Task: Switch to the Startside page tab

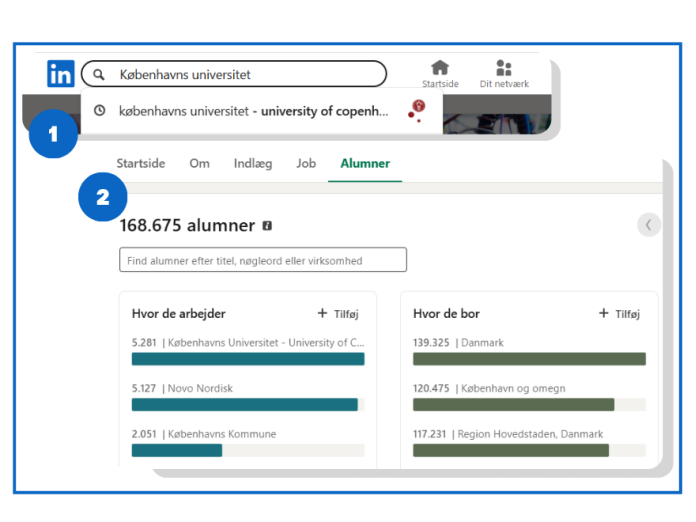Action: (x=141, y=163)
